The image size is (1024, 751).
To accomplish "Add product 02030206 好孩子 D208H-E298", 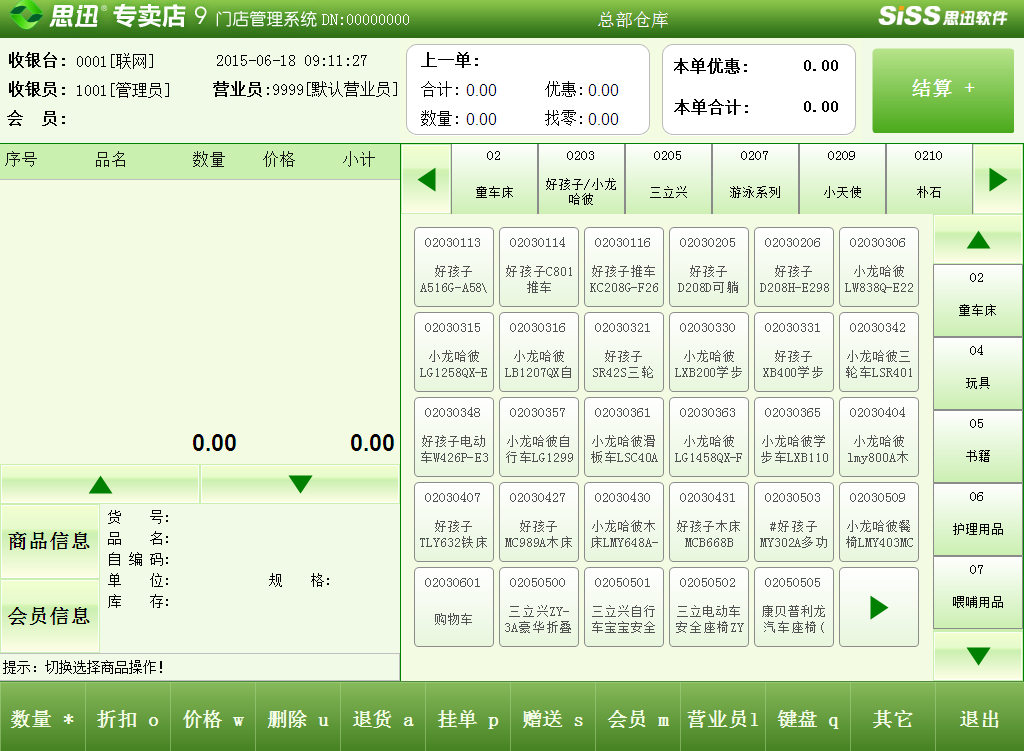I will pyautogui.click(x=793, y=266).
